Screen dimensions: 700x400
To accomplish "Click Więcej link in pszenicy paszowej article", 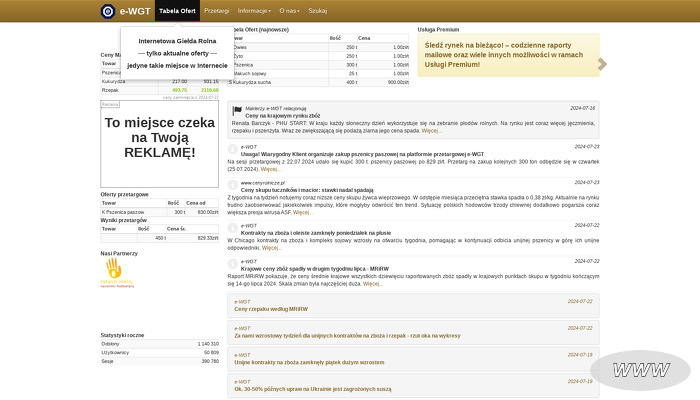I will coord(271,169).
